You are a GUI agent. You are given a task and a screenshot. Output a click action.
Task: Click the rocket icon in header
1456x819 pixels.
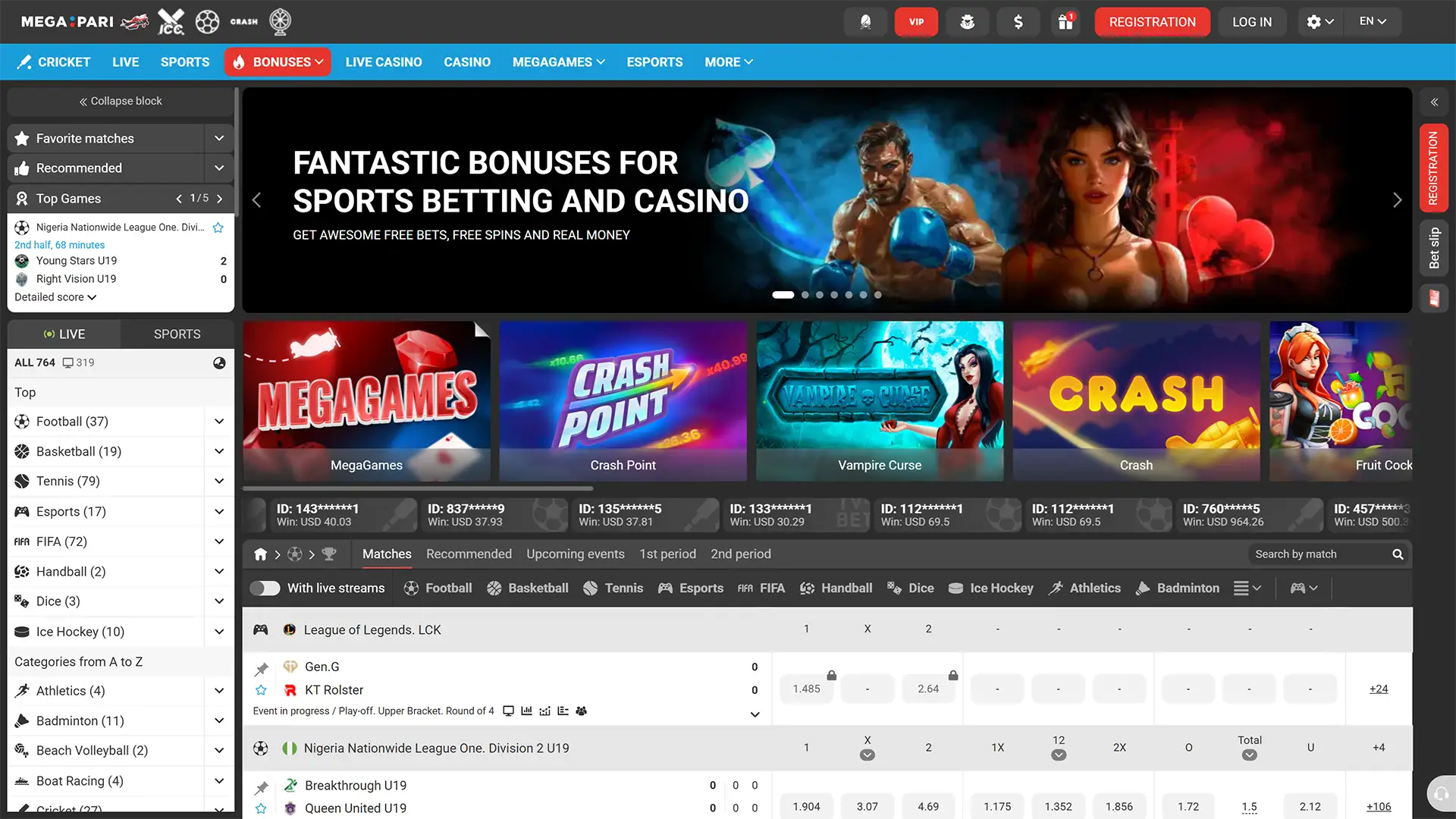click(865, 22)
